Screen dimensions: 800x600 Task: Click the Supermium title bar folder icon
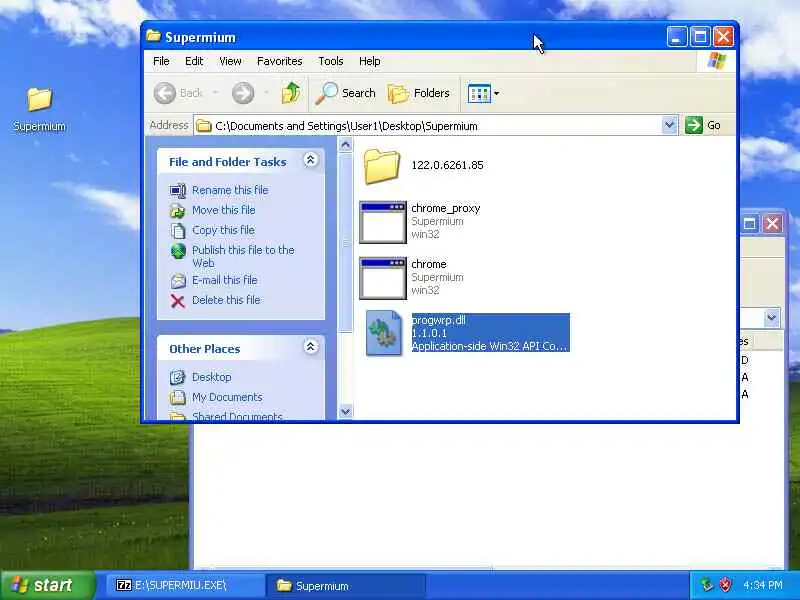click(153, 36)
